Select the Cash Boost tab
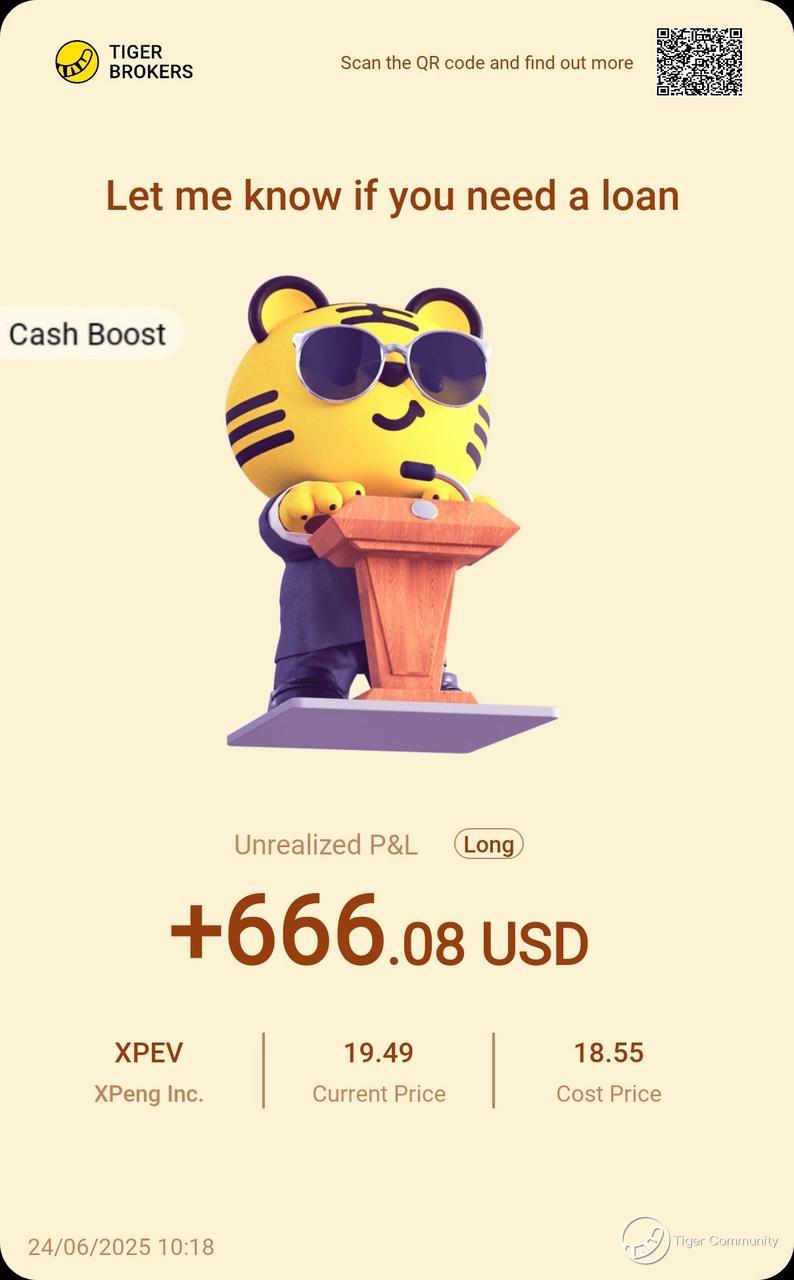 (x=88, y=333)
